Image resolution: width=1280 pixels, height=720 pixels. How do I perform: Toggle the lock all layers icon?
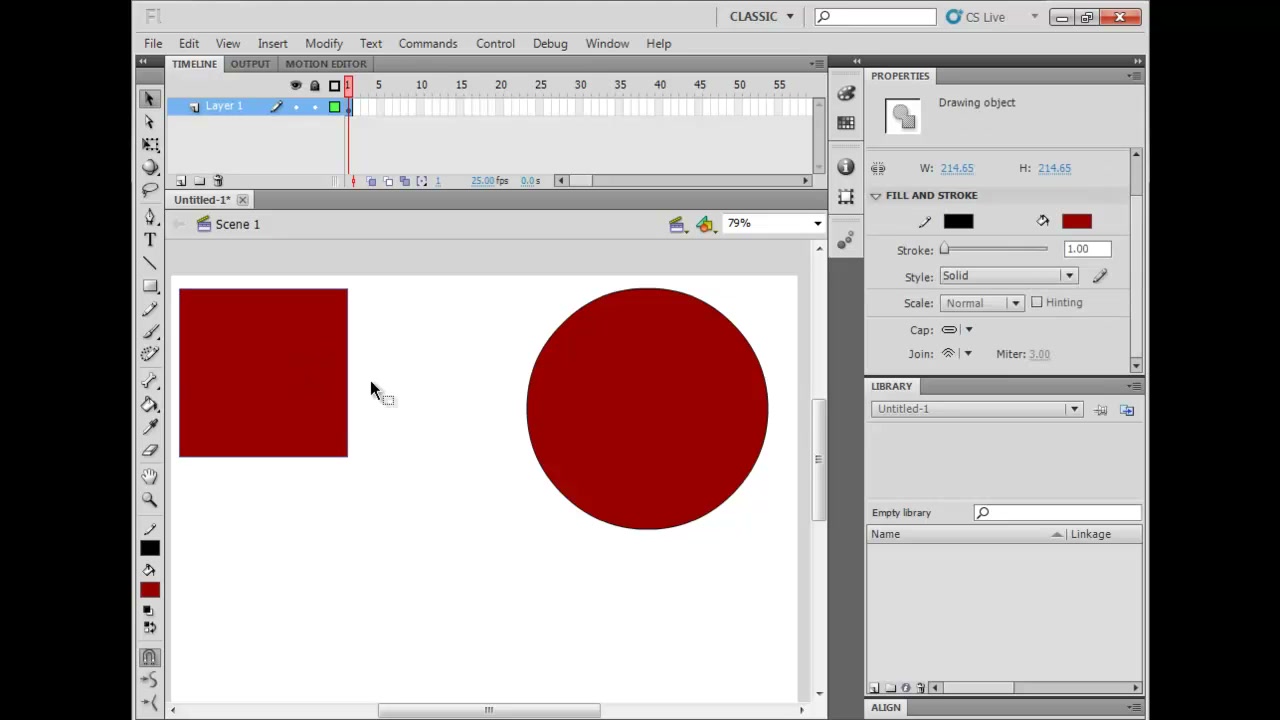click(x=315, y=85)
